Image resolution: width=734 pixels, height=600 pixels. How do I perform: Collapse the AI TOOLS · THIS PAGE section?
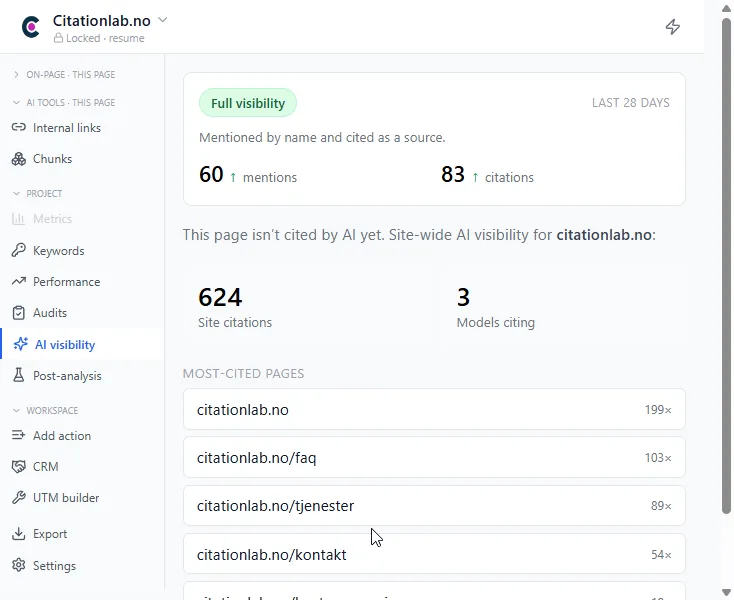tap(65, 102)
